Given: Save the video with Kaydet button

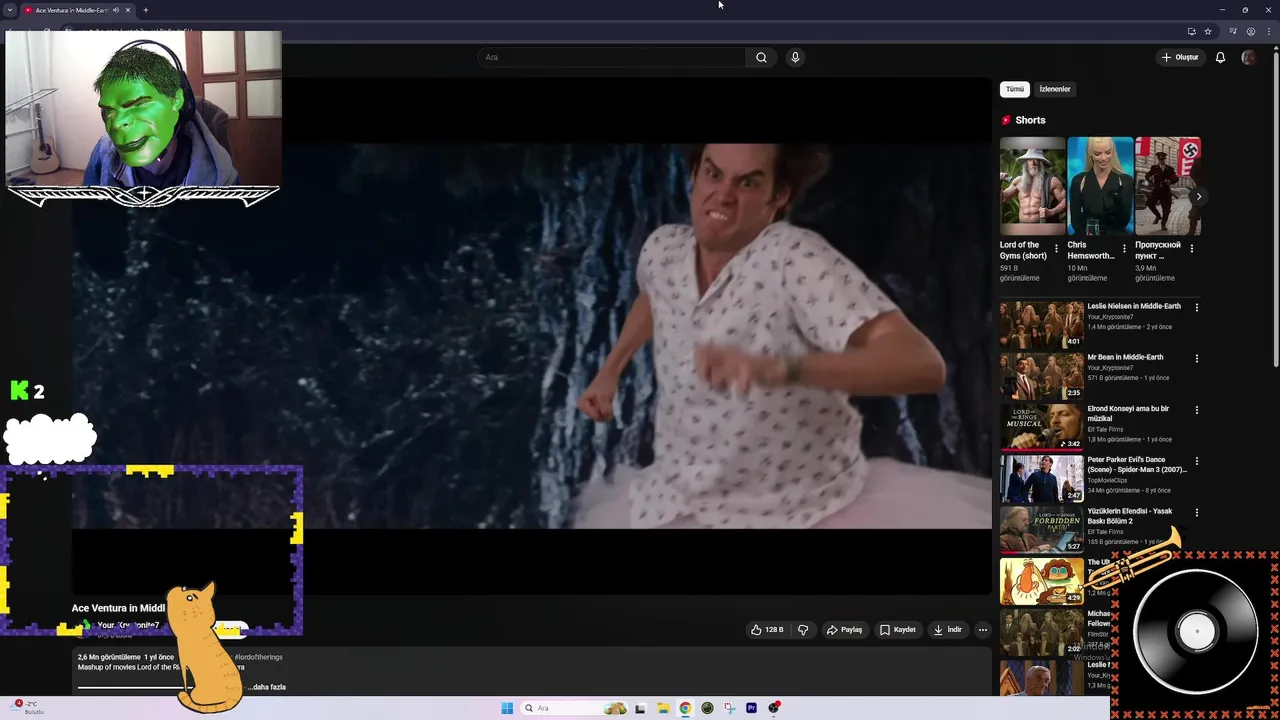Looking at the screenshot, I should coord(898,630).
